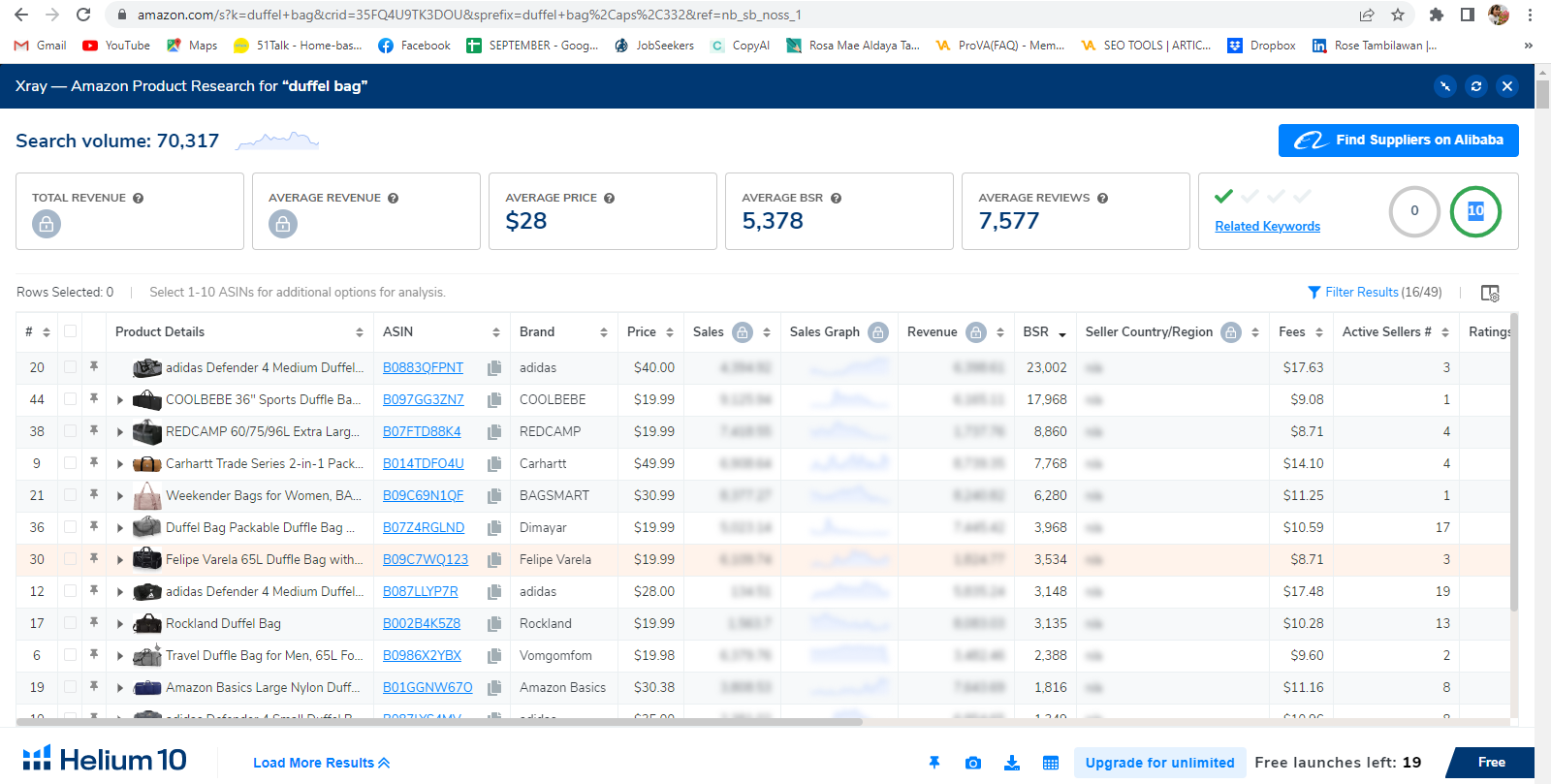Open the browser Extensions puzzle icon
This screenshot has height=784, width=1551.
[1437, 15]
